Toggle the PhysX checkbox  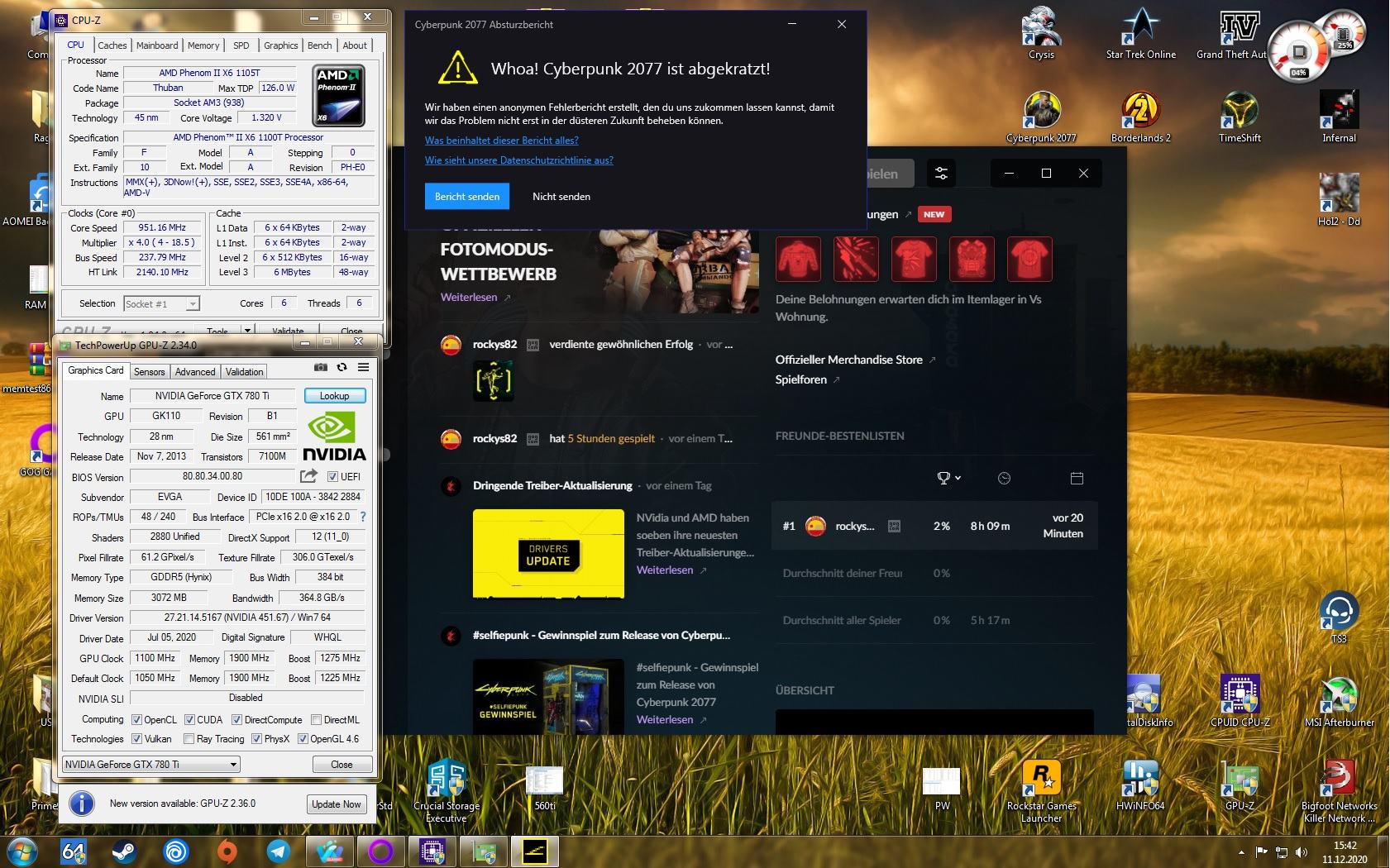256,739
